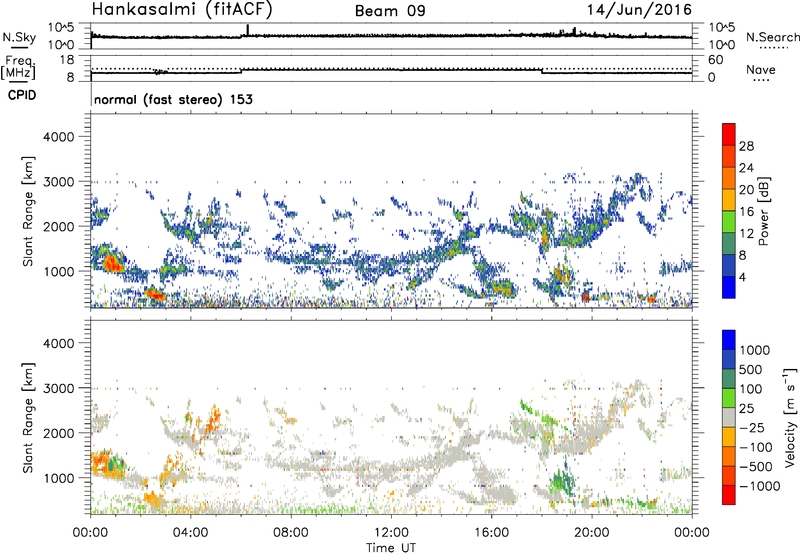This screenshot has height=554, width=800.
Task: Click the '04:00' time tick label
Action: click(190, 533)
